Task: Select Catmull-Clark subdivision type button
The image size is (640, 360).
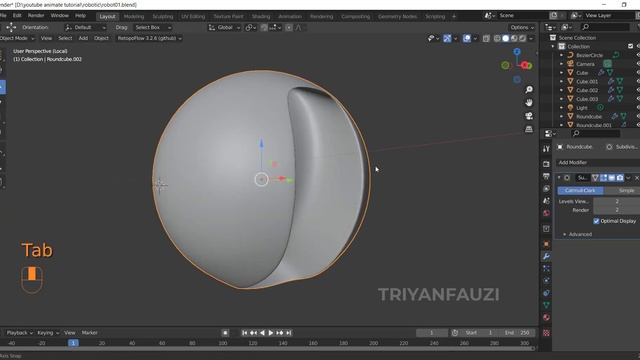Action: [x=580, y=191]
